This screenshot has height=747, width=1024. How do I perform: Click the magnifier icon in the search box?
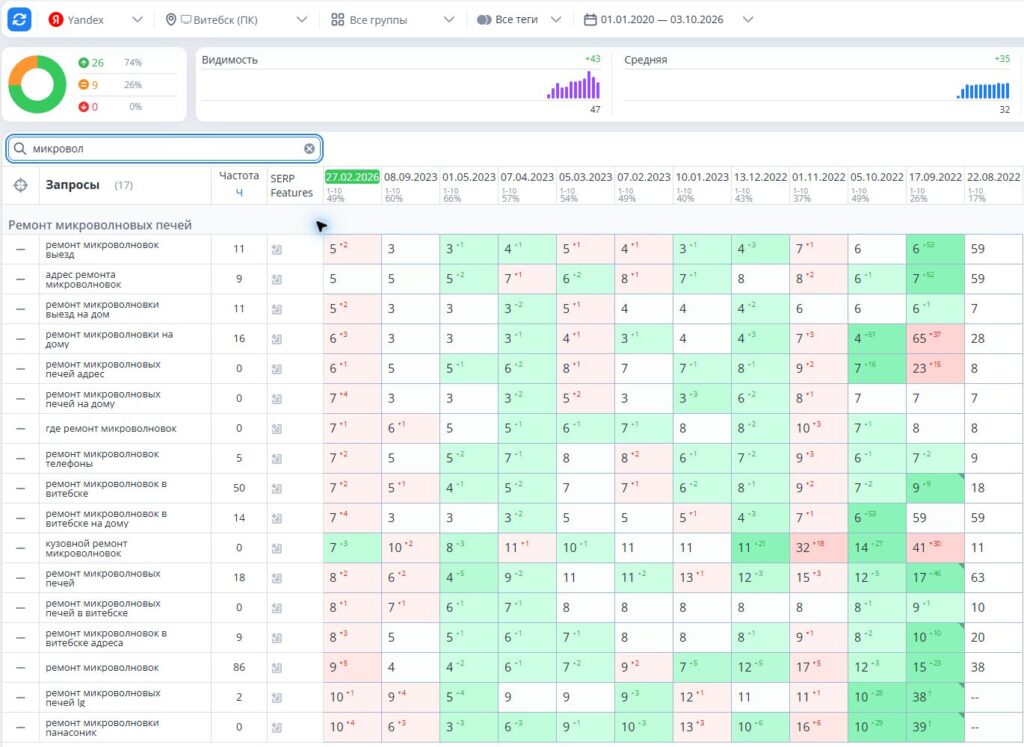(x=20, y=148)
